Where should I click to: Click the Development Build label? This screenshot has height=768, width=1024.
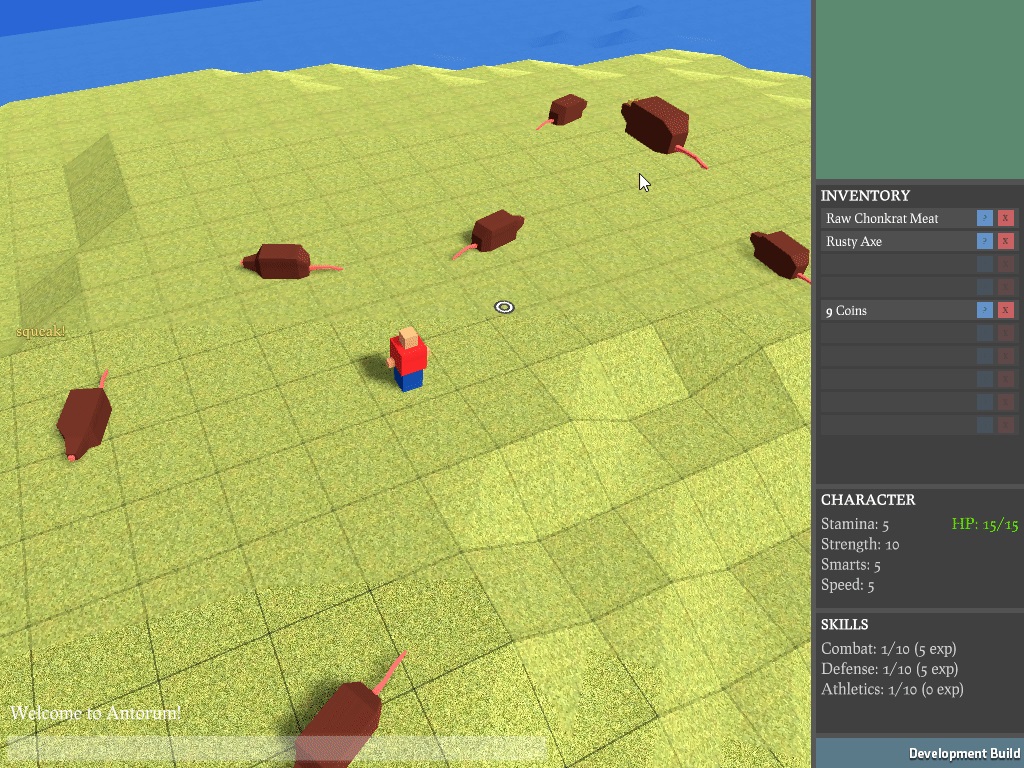coord(963,753)
